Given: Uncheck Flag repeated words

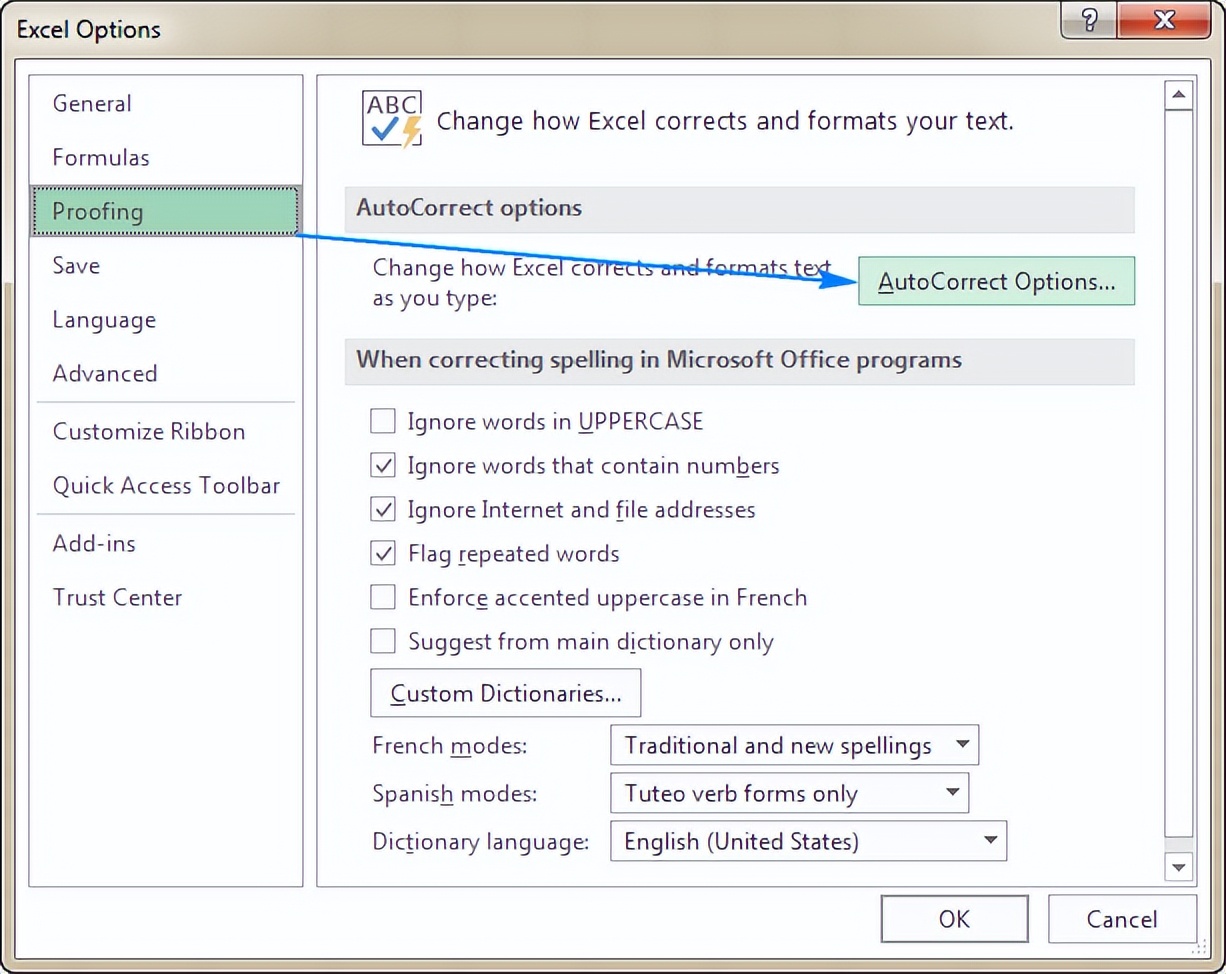Looking at the screenshot, I should 383,553.
